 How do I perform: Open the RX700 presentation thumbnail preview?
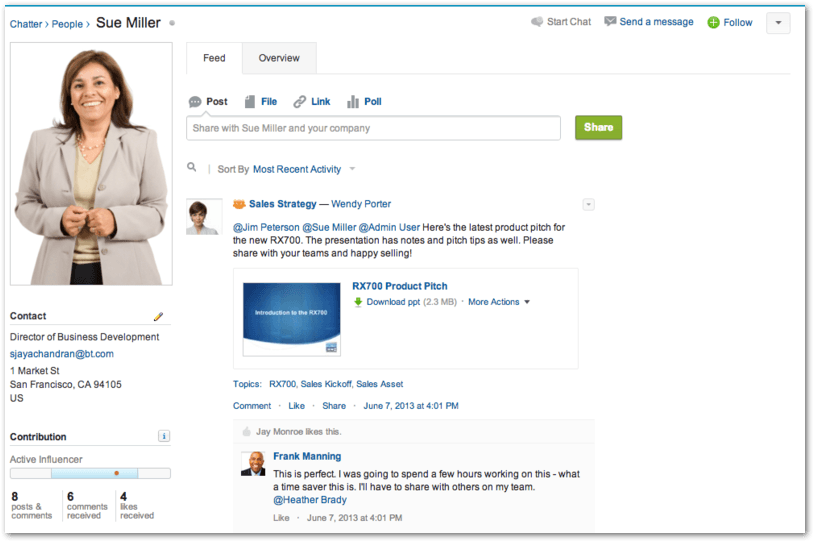tap(291, 319)
